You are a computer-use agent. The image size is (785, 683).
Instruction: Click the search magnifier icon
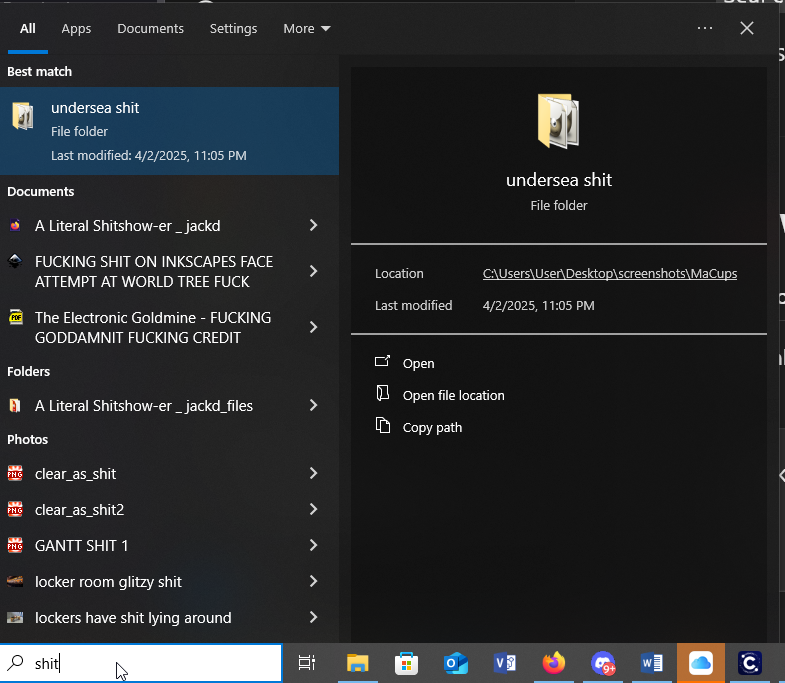15,663
